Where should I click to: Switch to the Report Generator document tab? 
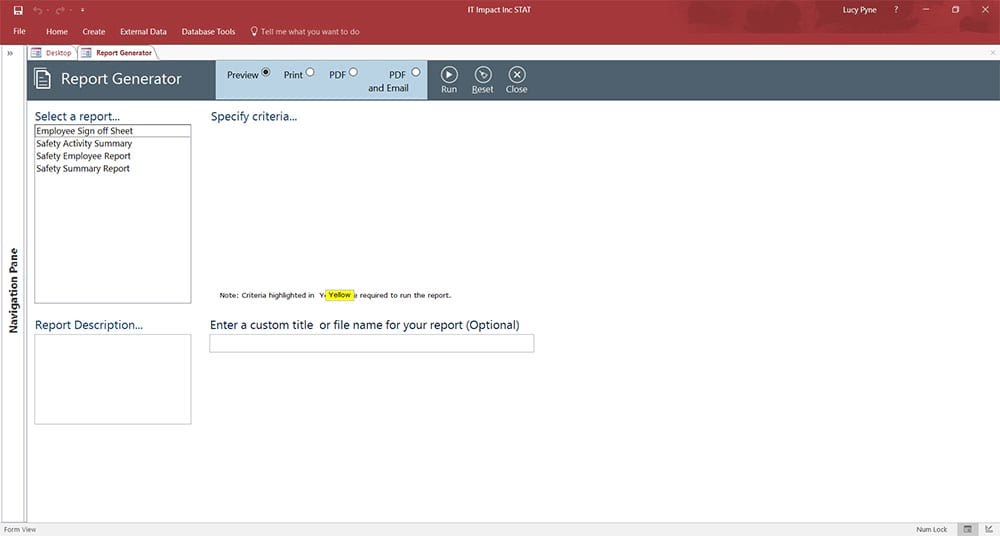pyautogui.click(x=117, y=53)
